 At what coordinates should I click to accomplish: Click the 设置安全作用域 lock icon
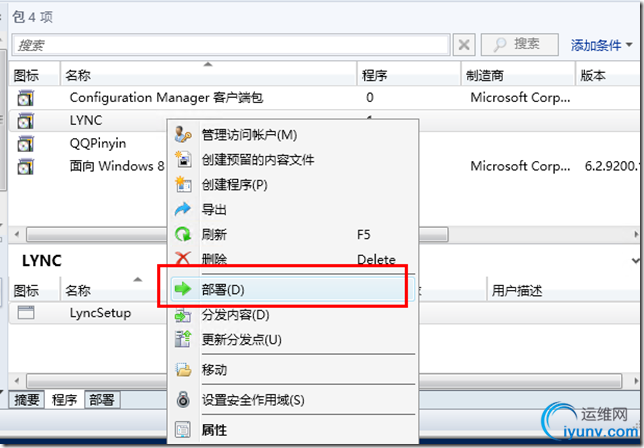click(183, 399)
